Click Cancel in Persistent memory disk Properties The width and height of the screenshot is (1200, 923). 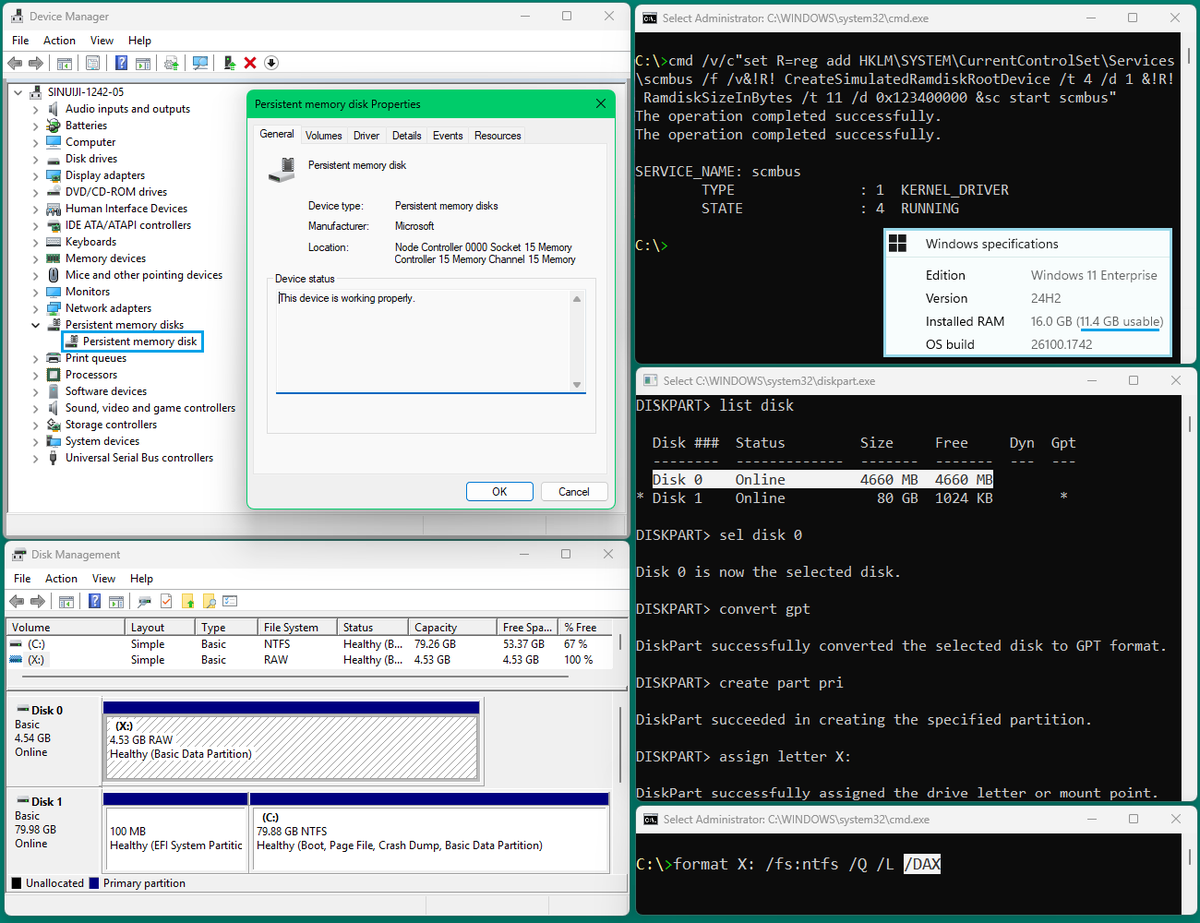tap(574, 491)
